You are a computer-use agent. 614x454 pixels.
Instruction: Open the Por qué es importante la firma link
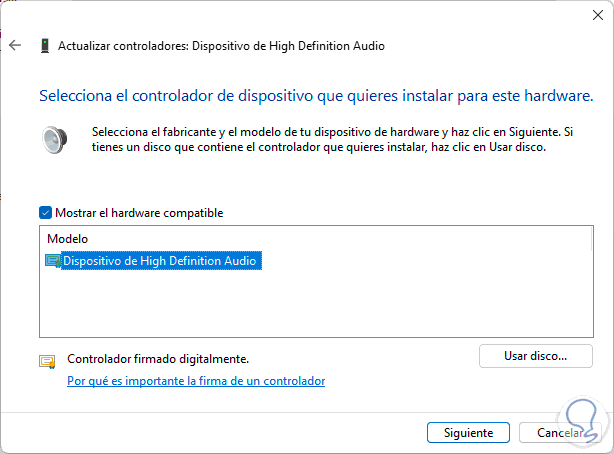196,381
